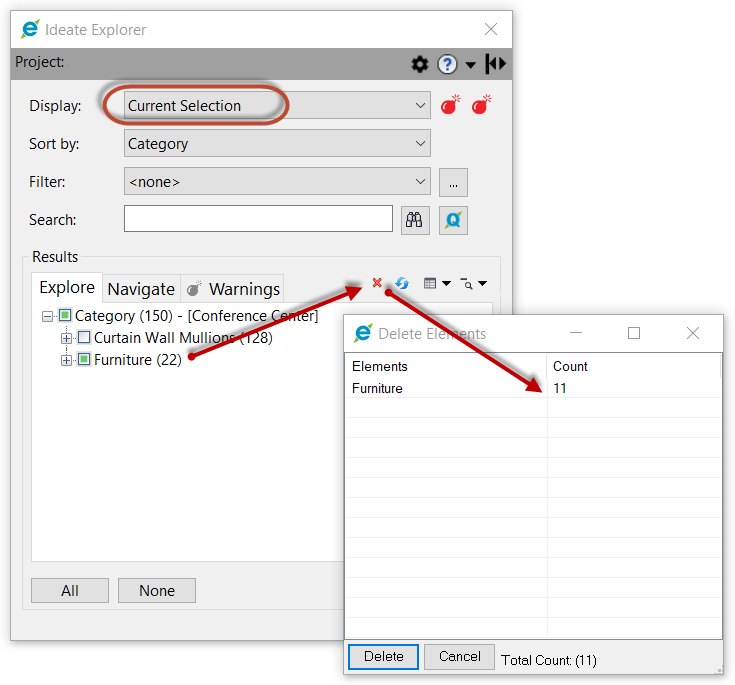Click the Ideate Explorer logo icon
735x685 pixels.
tap(30, 29)
